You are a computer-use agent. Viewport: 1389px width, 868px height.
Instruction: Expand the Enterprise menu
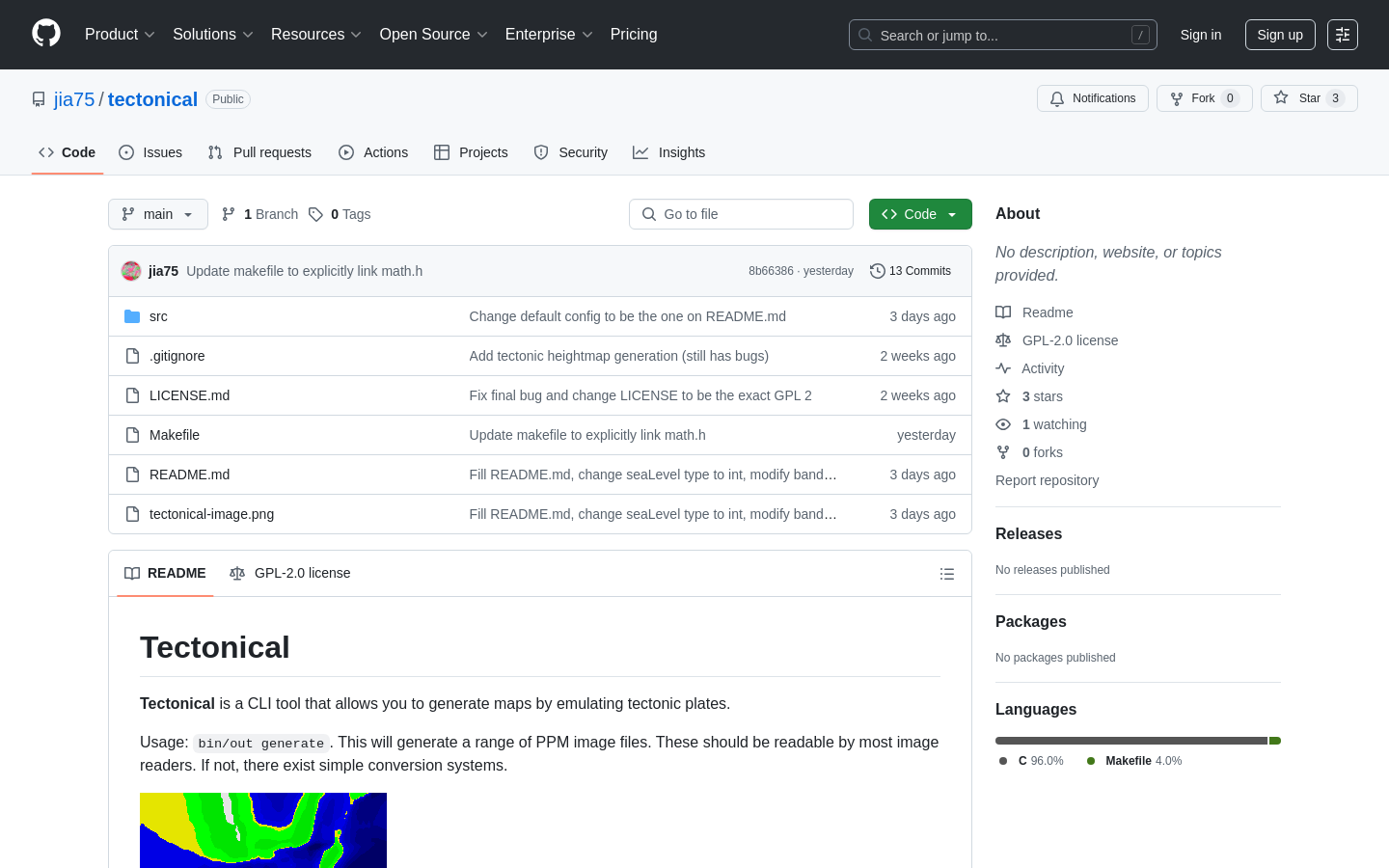549,35
